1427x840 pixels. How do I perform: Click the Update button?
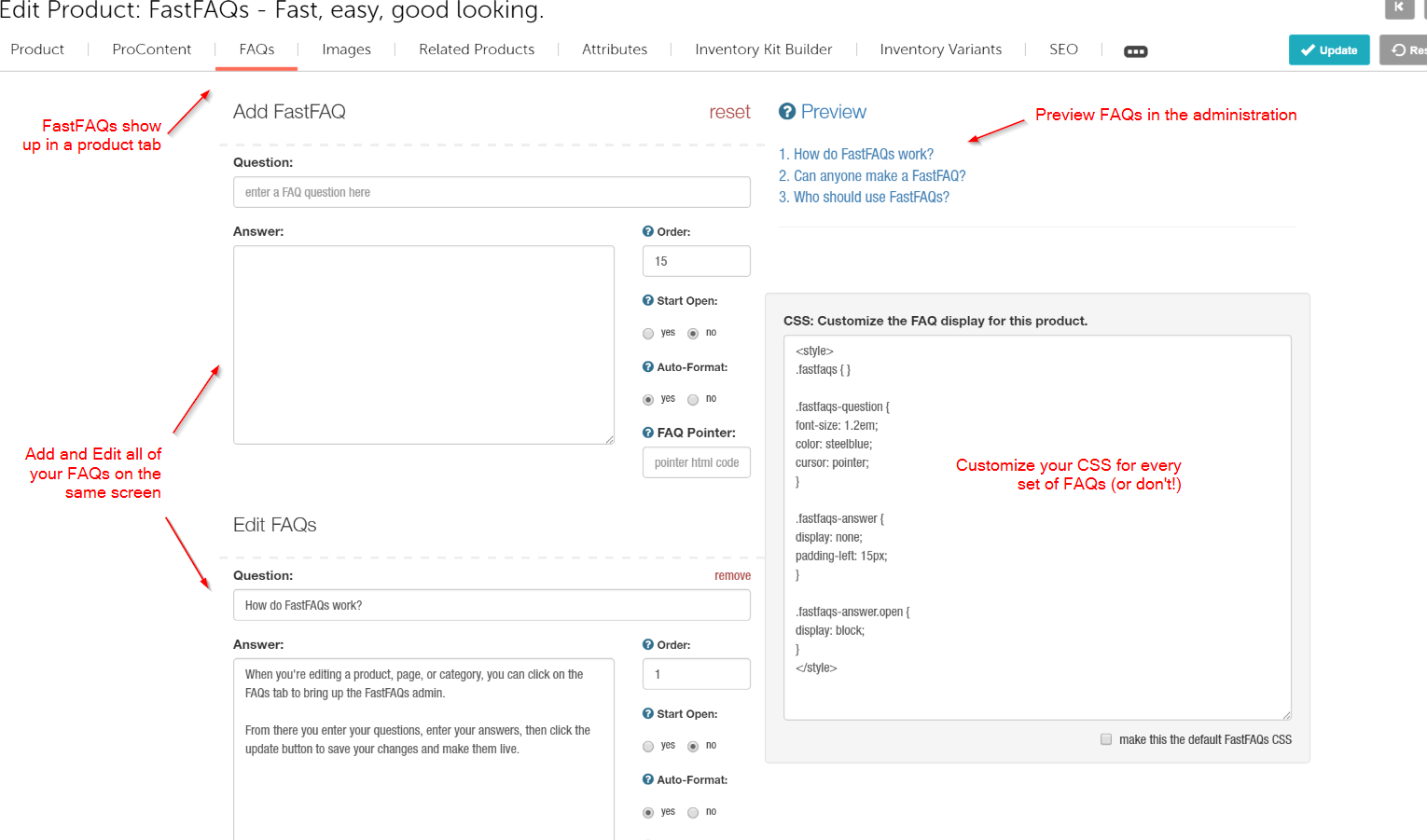pos(1329,50)
